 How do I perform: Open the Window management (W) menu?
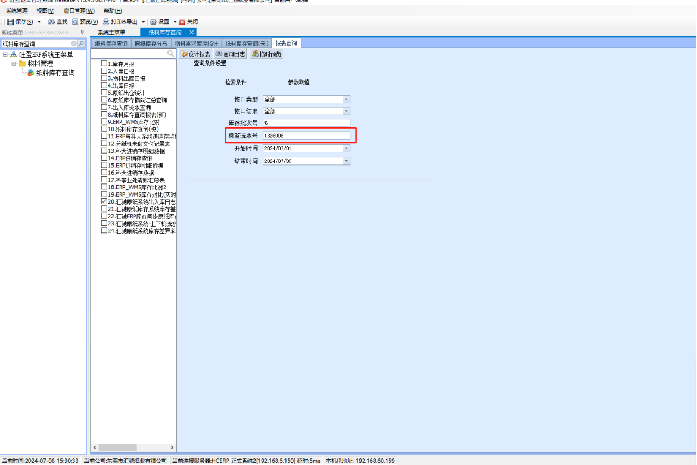[x=79, y=11]
